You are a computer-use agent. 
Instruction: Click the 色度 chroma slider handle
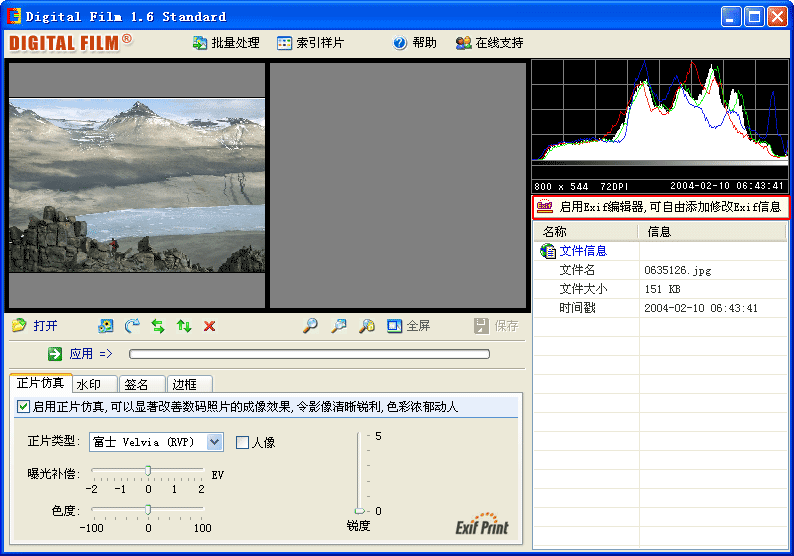coord(148,509)
